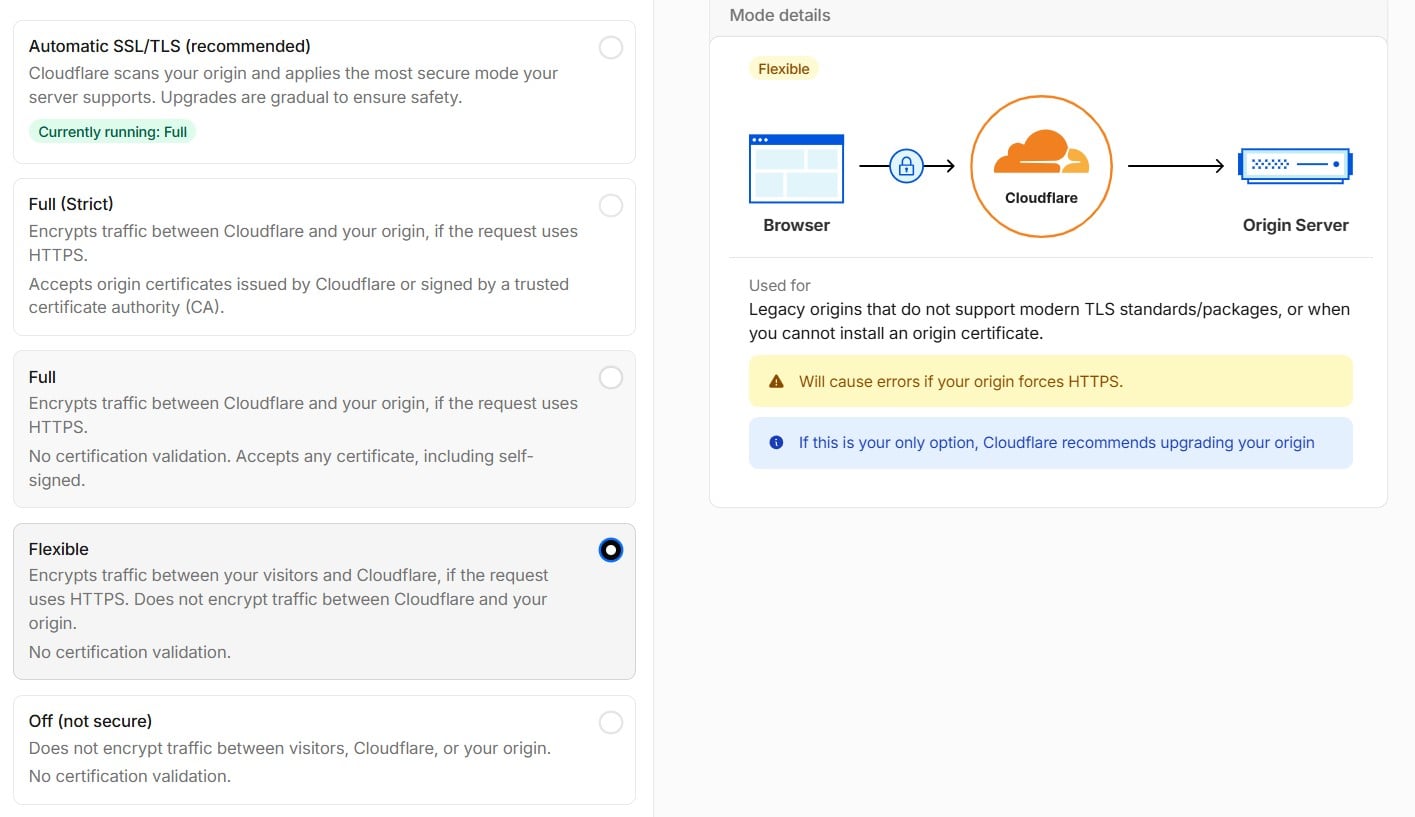The height and width of the screenshot is (817, 1415).
Task: Click the warning triangle icon
Action: pos(776,382)
